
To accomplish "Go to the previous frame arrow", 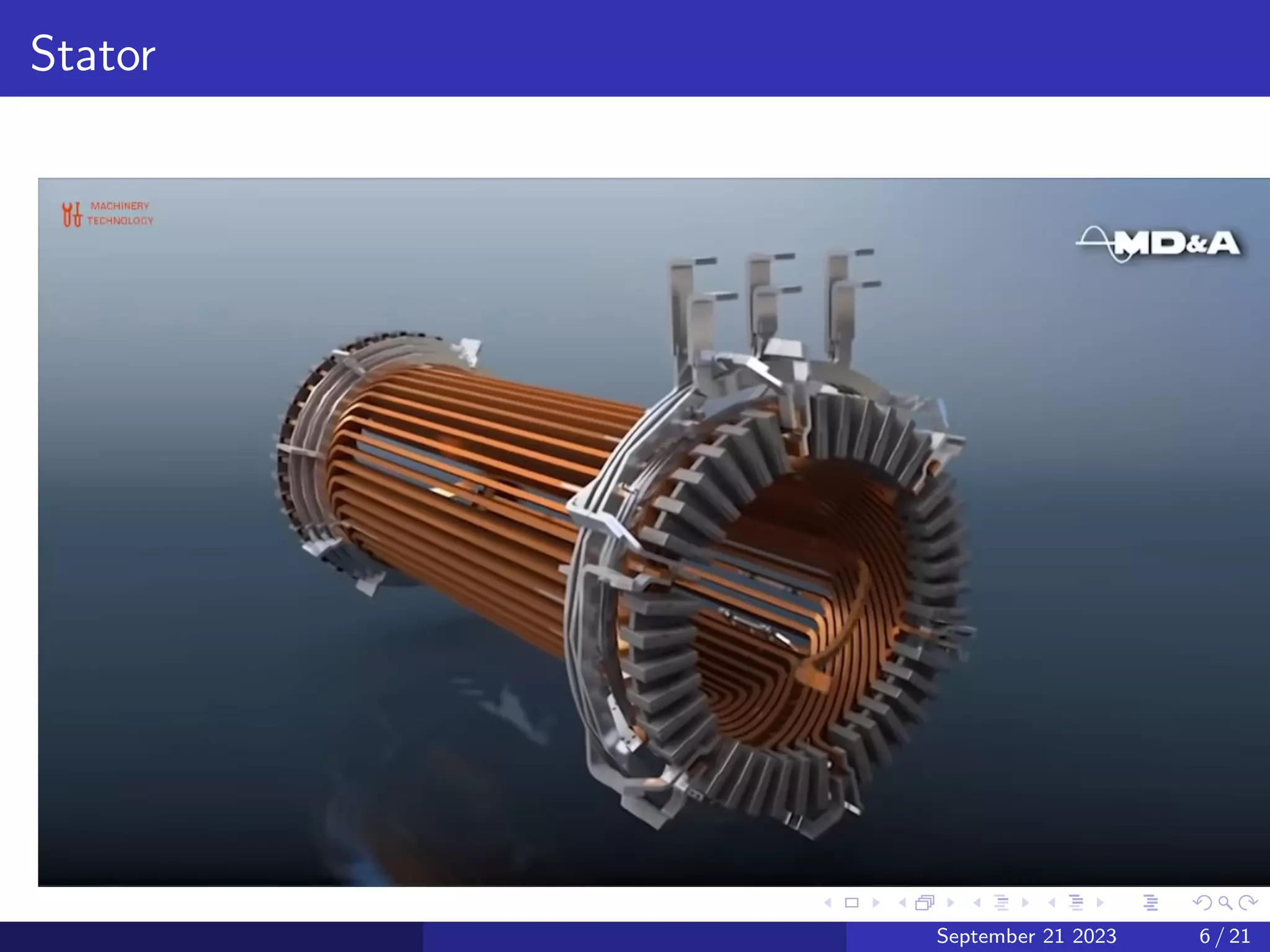I will tap(902, 903).
